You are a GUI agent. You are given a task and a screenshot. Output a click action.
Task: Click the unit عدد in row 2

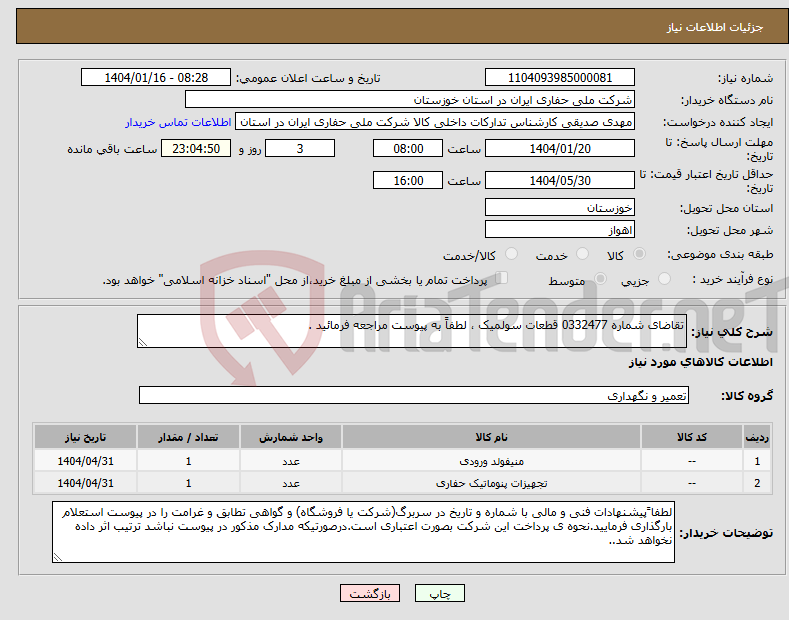291,483
